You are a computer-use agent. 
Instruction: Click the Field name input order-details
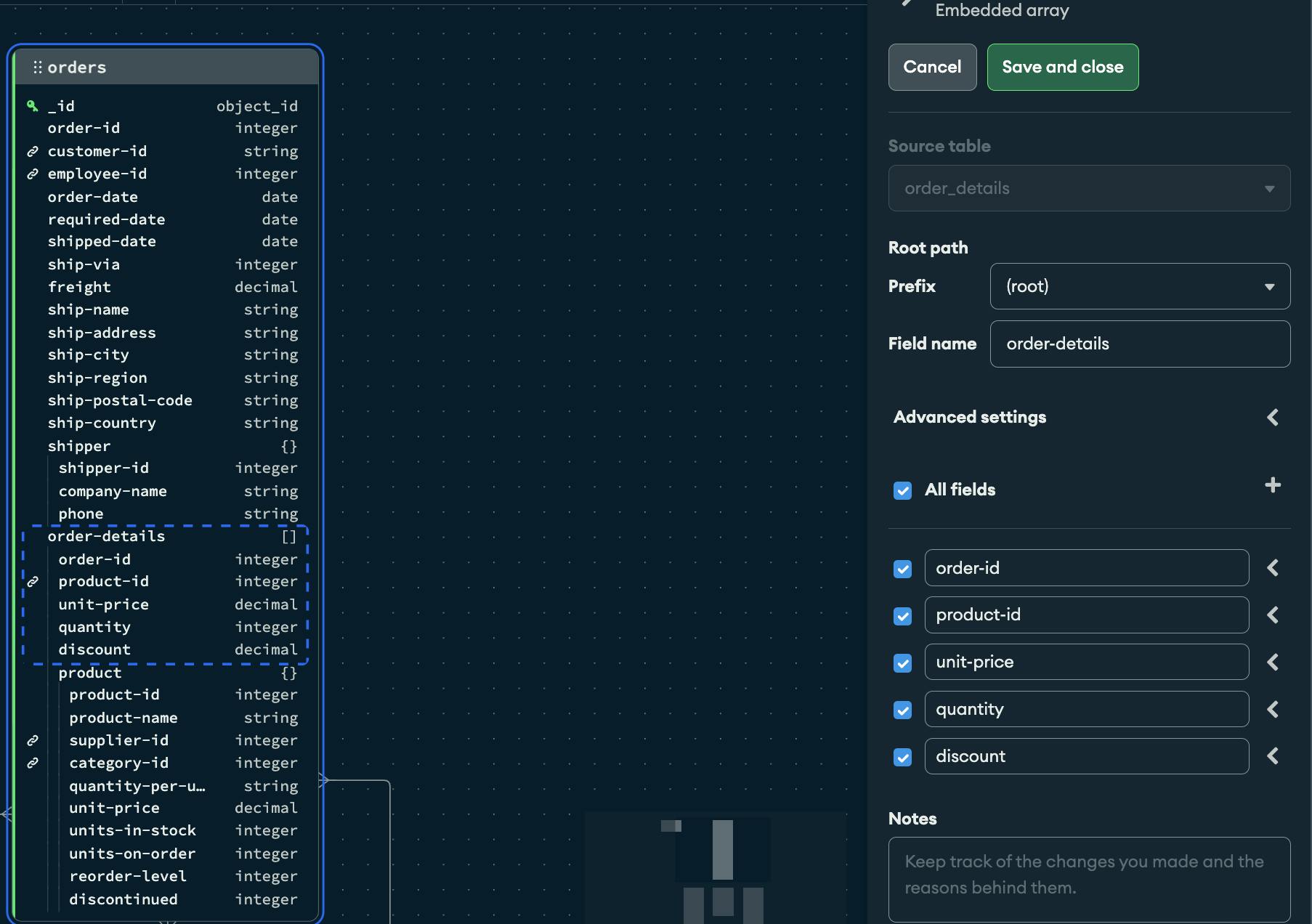pyautogui.click(x=1140, y=344)
